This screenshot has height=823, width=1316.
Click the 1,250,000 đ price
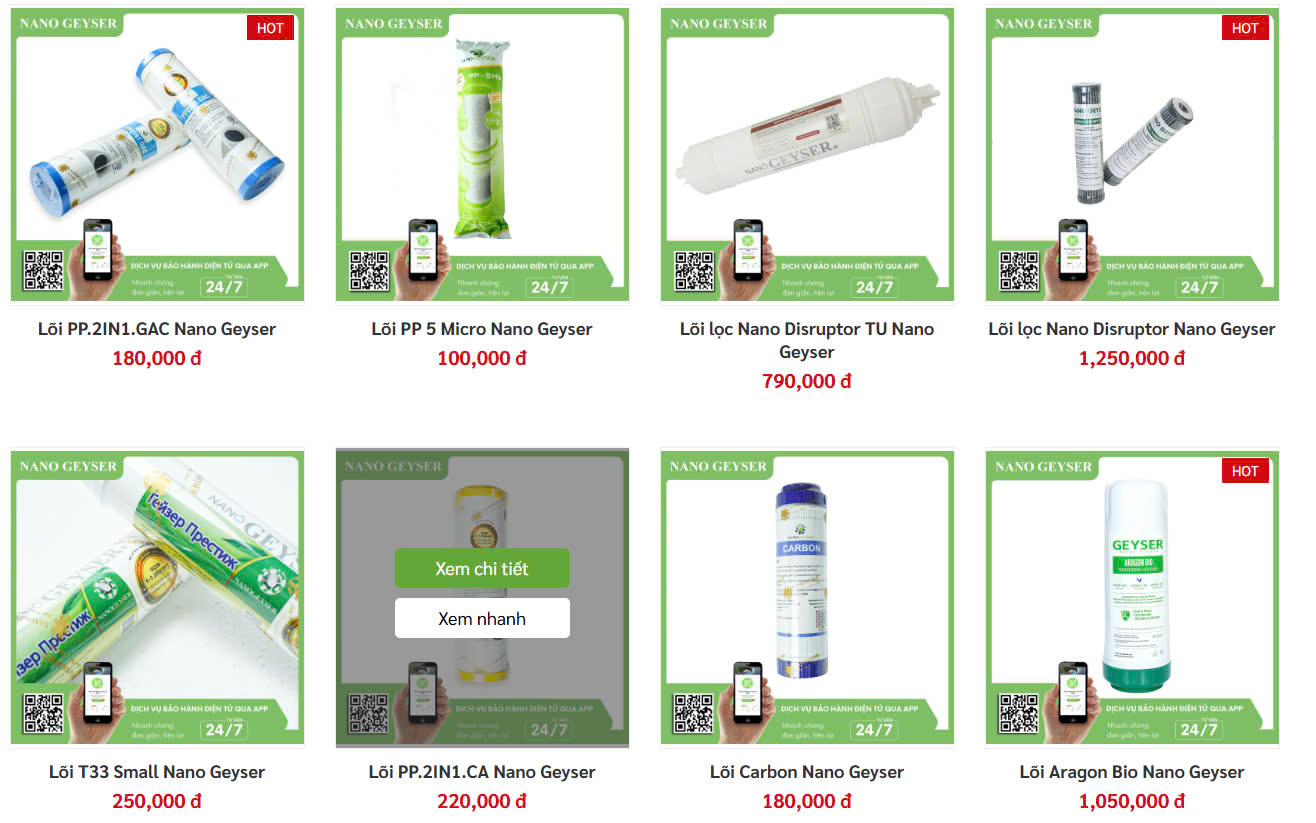coord(1132,358)
